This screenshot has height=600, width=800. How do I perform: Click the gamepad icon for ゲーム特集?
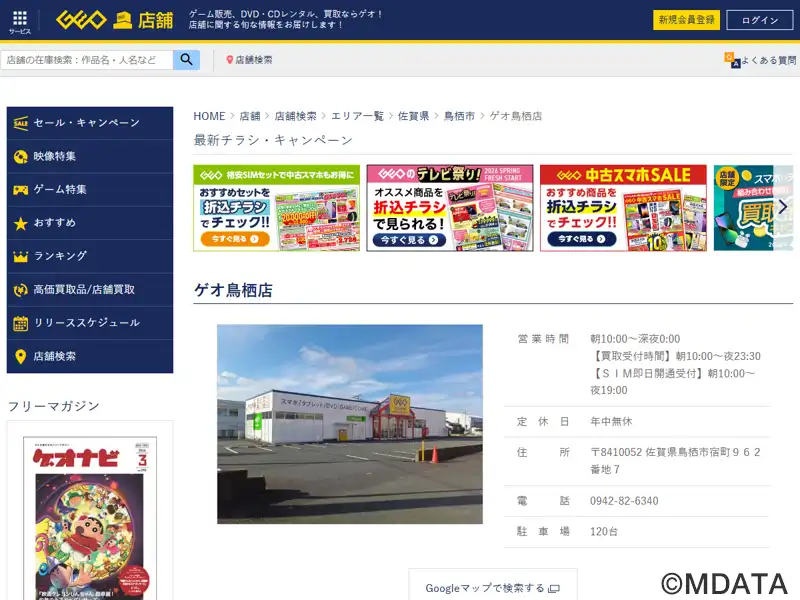pos(20,190)
